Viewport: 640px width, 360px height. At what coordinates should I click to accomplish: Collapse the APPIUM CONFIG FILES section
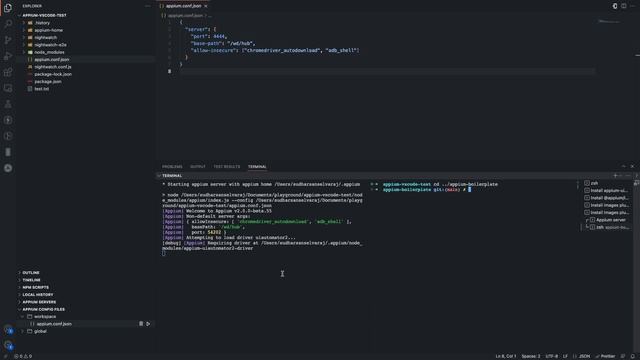tap(86, 309)
